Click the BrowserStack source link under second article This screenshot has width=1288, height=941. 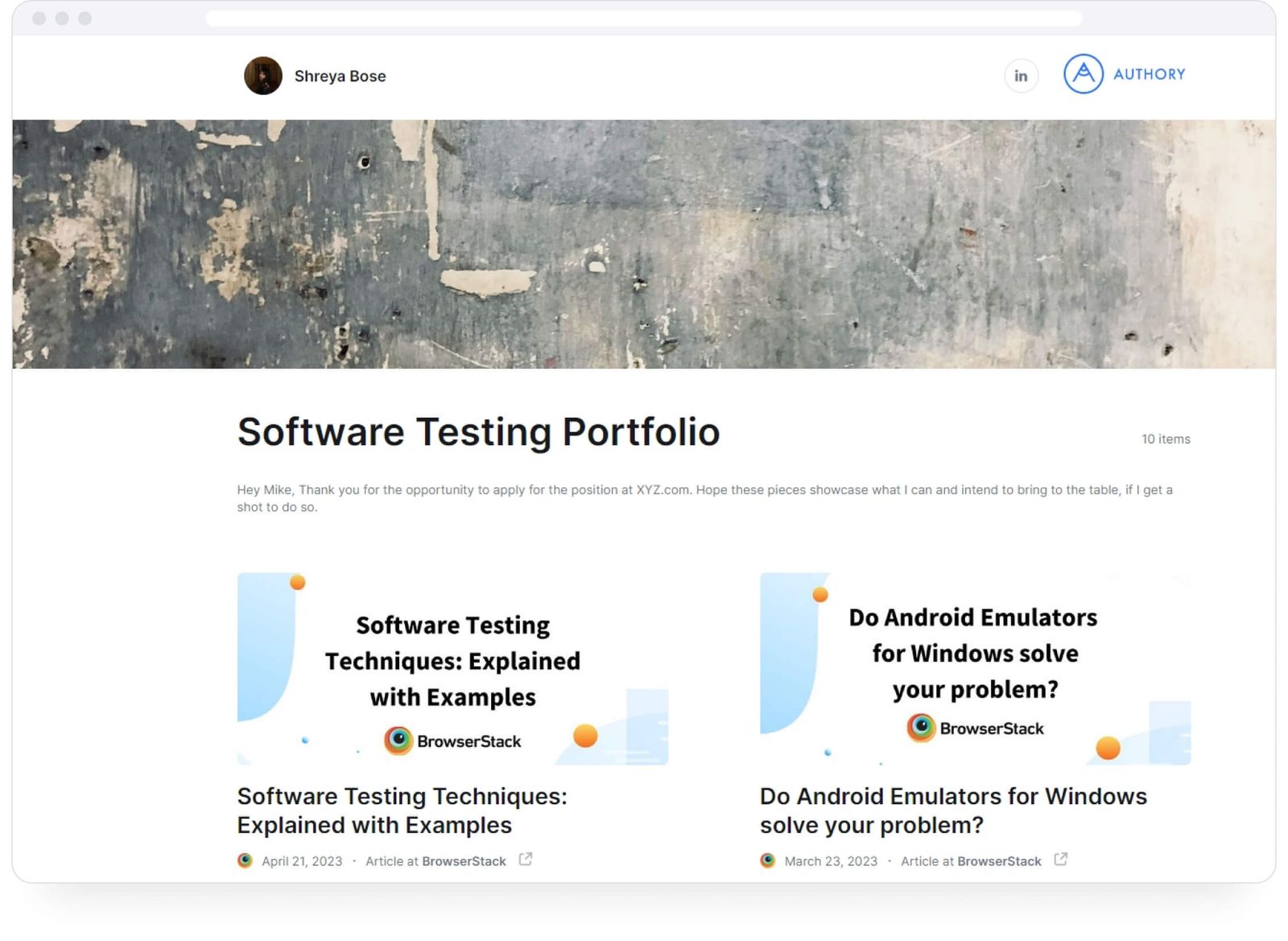pyautogui.click(x=999, y=861)
